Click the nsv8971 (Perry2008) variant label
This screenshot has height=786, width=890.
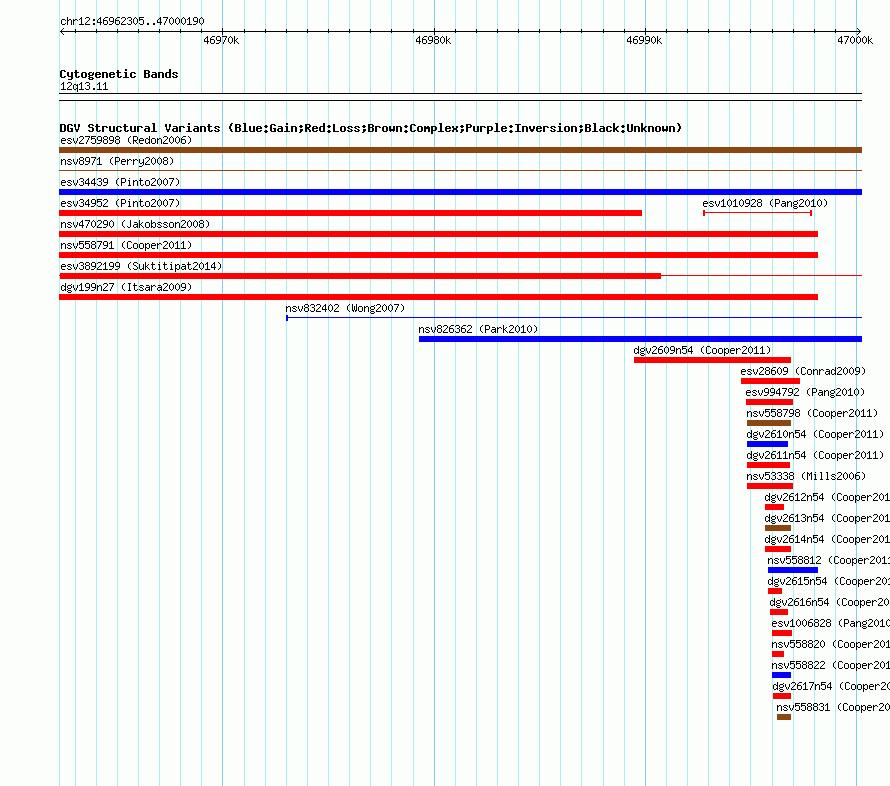(117, 161)
